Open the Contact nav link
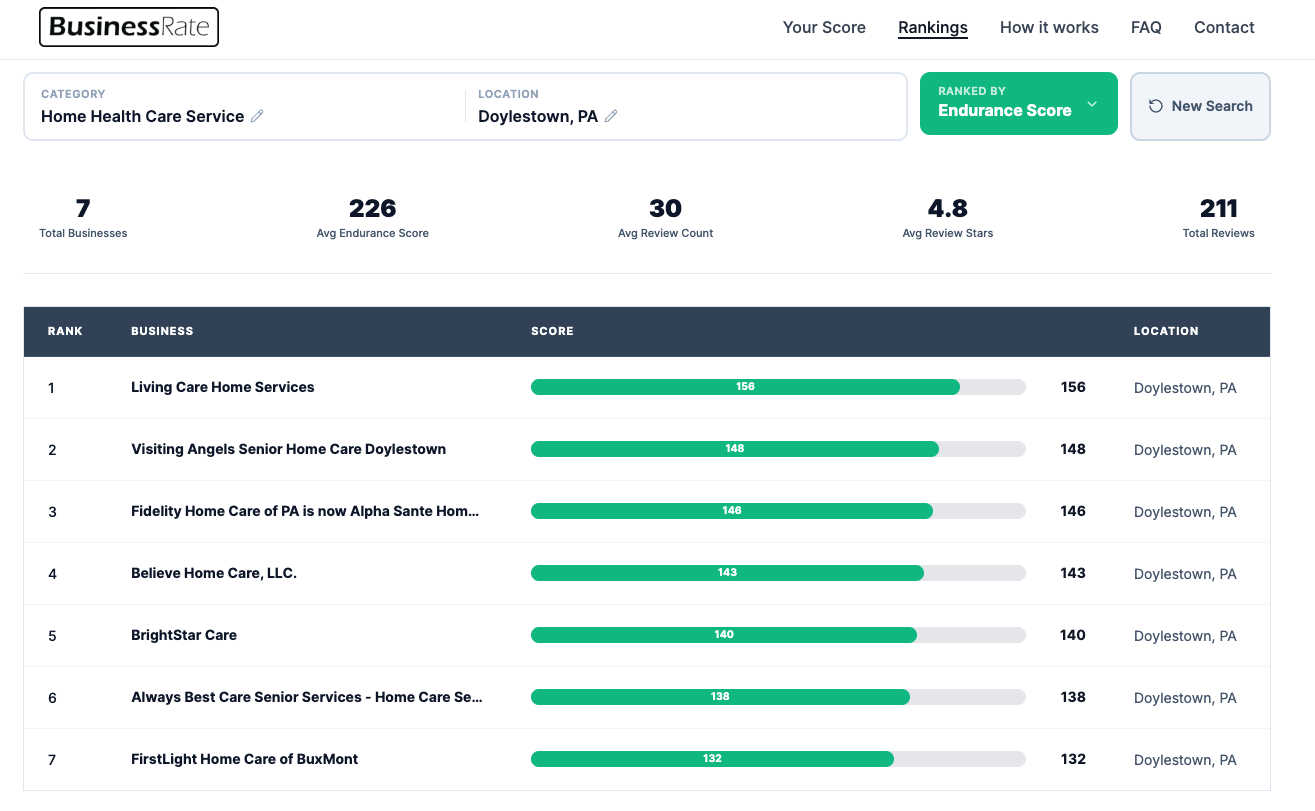Image resolution: width=1315 pixels, height=811 pixels. coord(1224,28)
